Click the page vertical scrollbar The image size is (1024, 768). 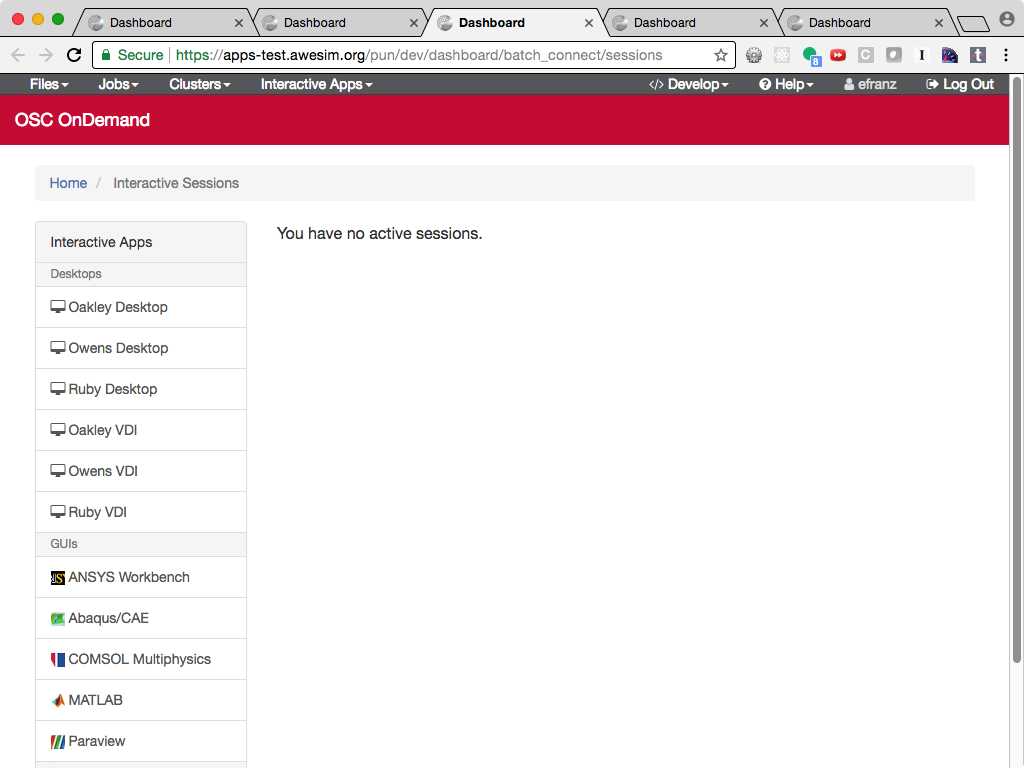point(1016,369)
